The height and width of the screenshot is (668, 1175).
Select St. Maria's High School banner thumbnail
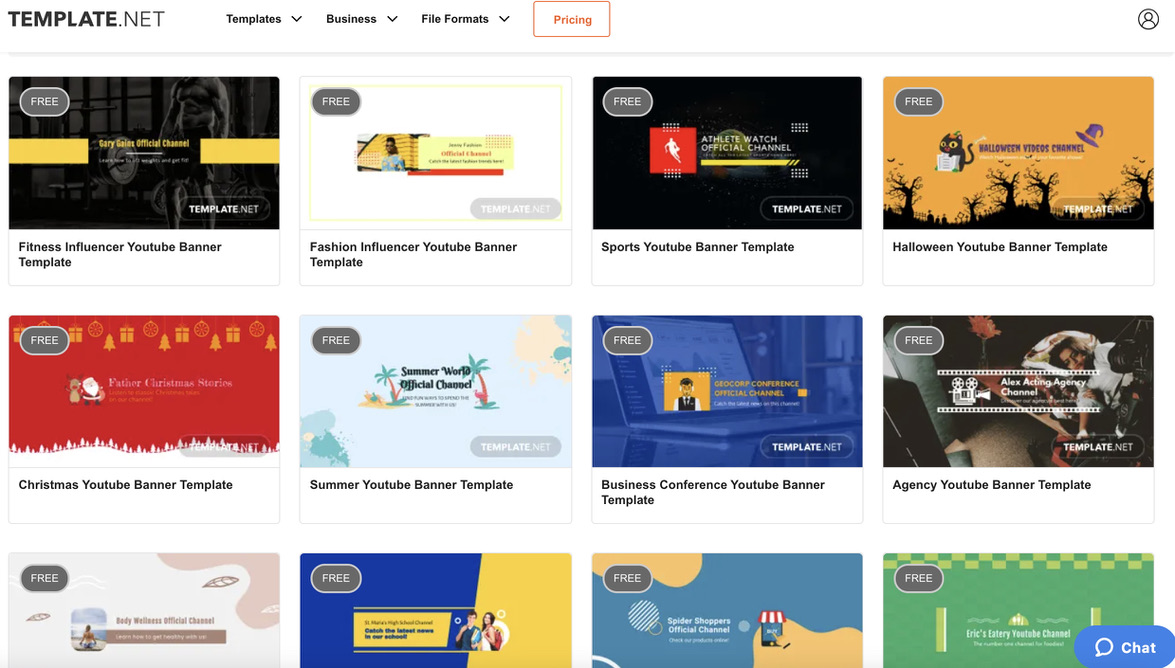pyautogui.click(x=435, y=615)
